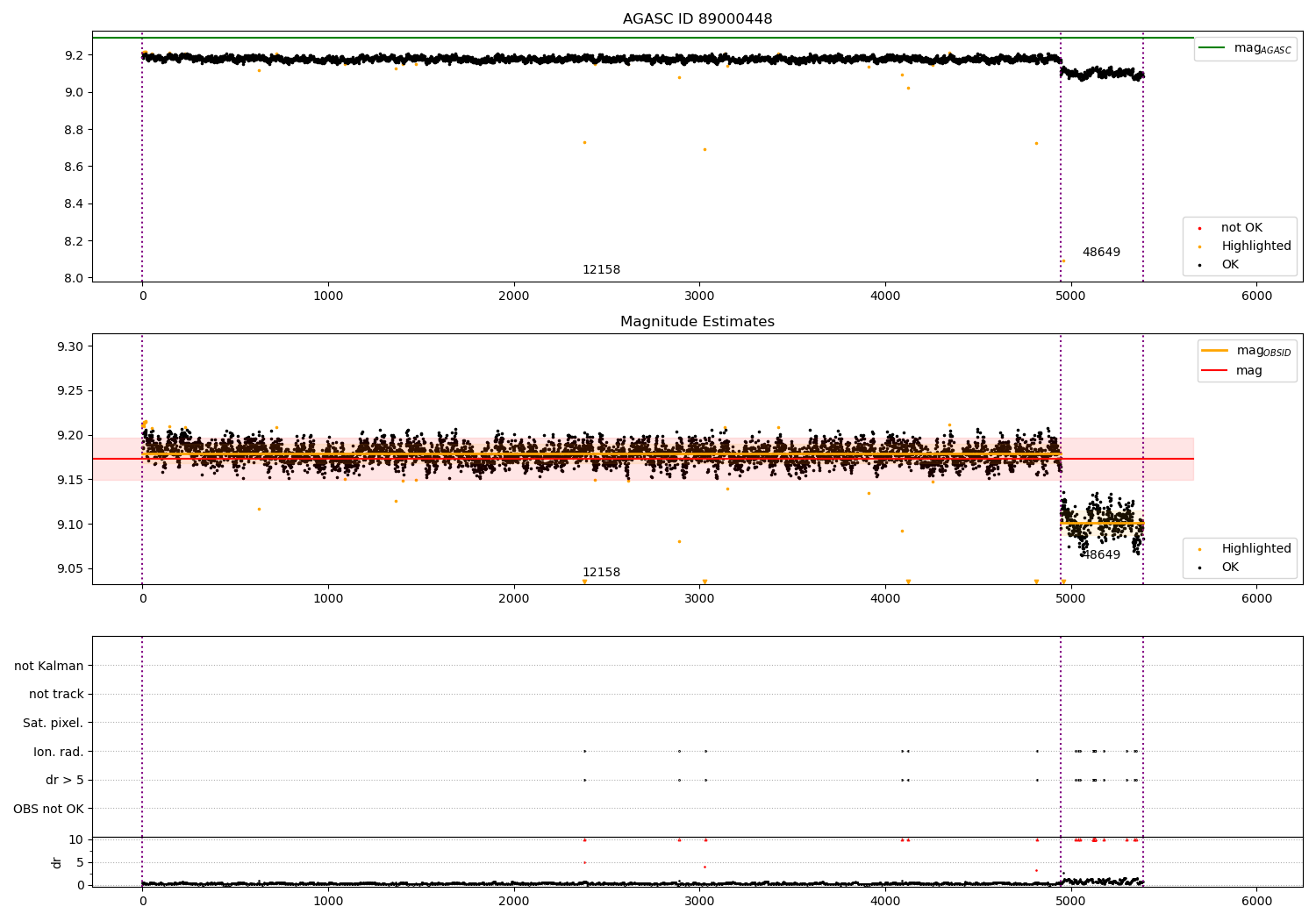Click the 'not track' row label
Viewport: 1316px width, 921px height.
pos(56,695)
